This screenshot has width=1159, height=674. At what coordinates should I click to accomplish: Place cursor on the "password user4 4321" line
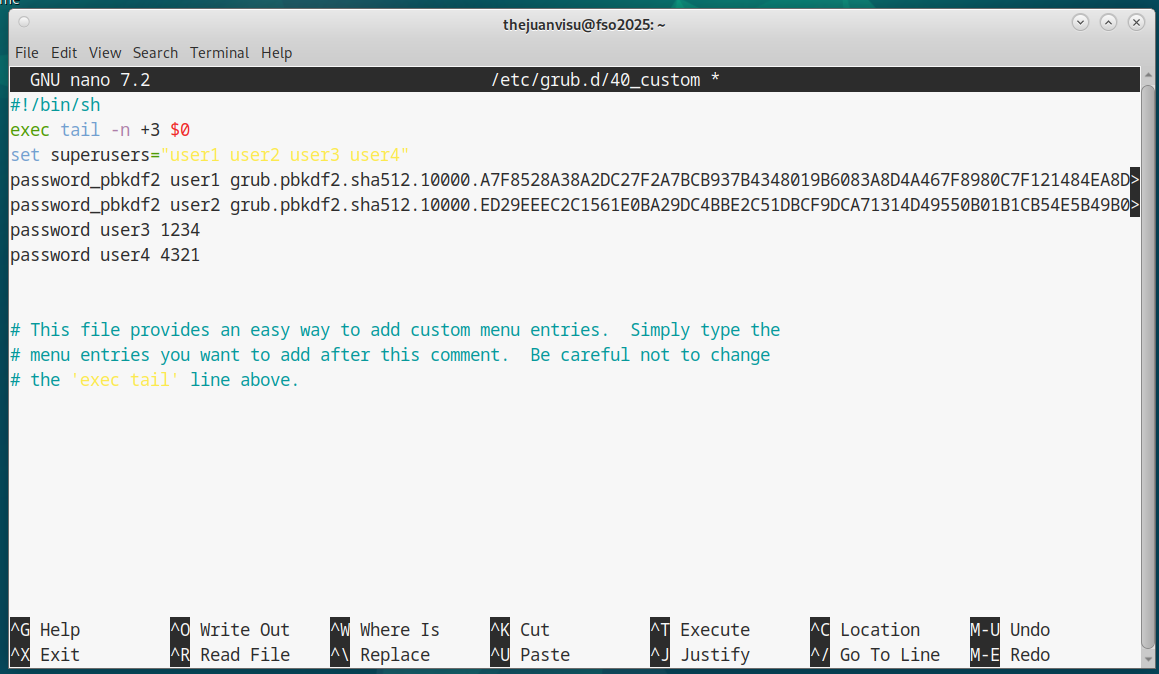(x=104, y=255)
